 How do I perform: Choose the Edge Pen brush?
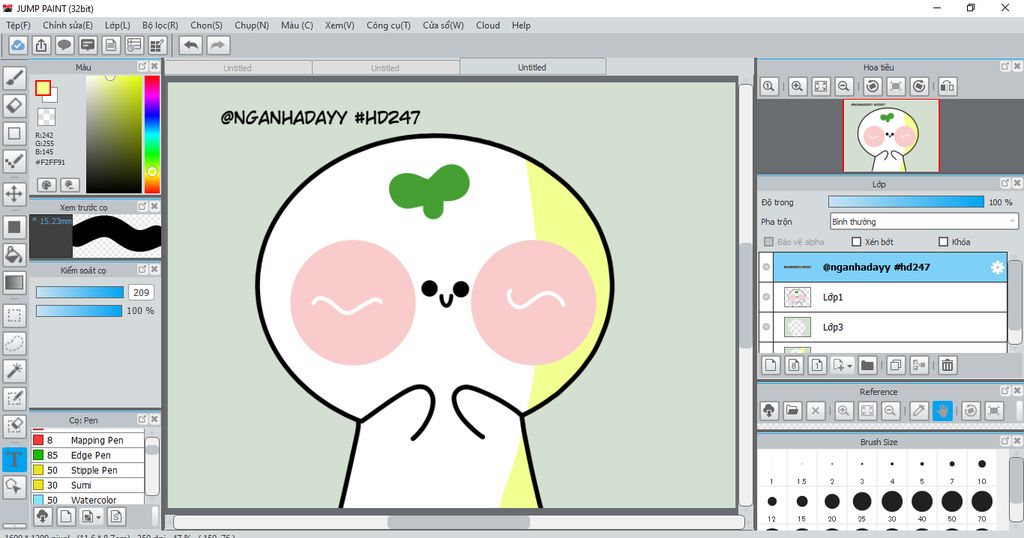pyautogui.click(x=88, y=455)
